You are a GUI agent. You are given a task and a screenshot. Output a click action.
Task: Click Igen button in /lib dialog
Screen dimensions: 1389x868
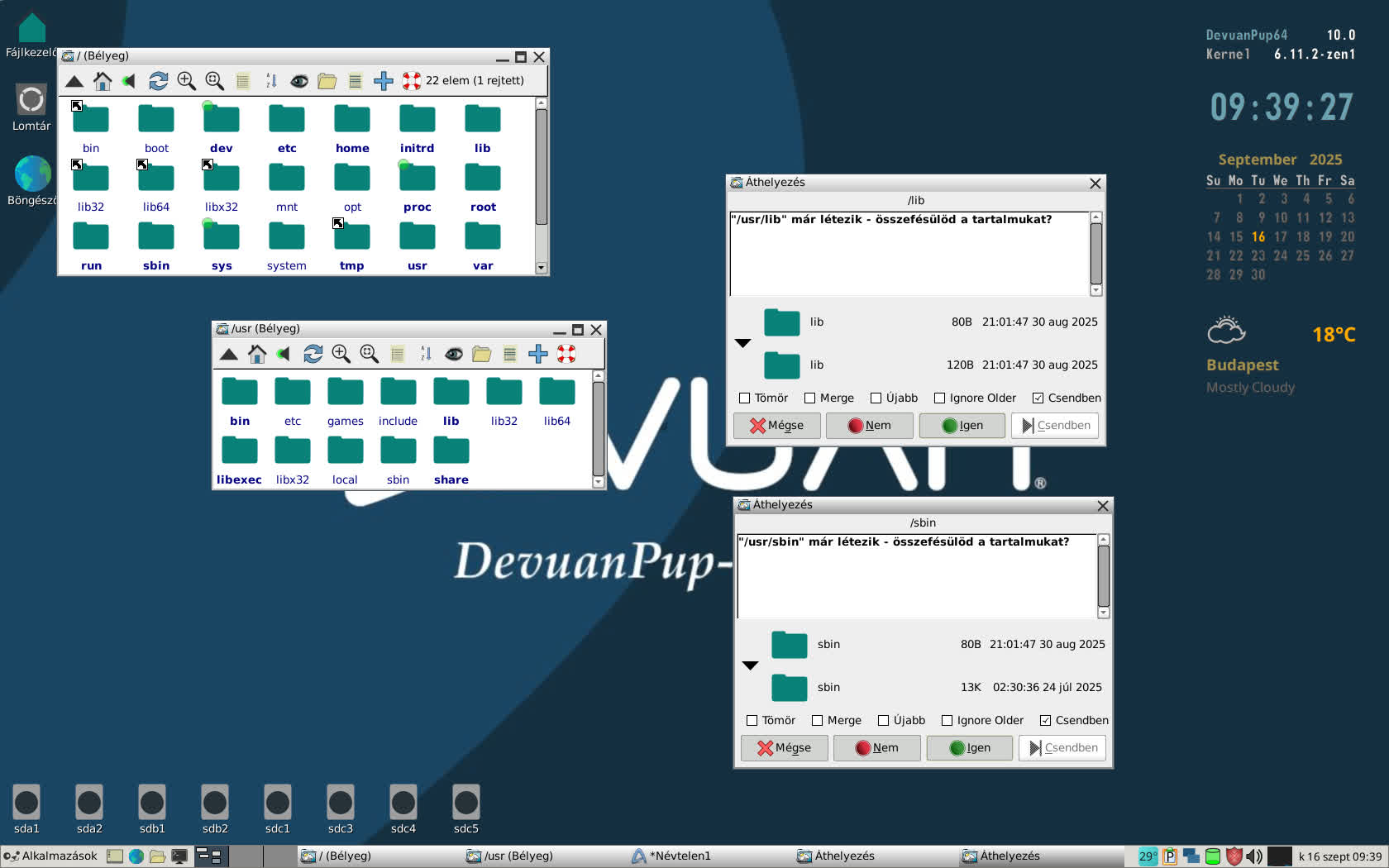[962, 425]
